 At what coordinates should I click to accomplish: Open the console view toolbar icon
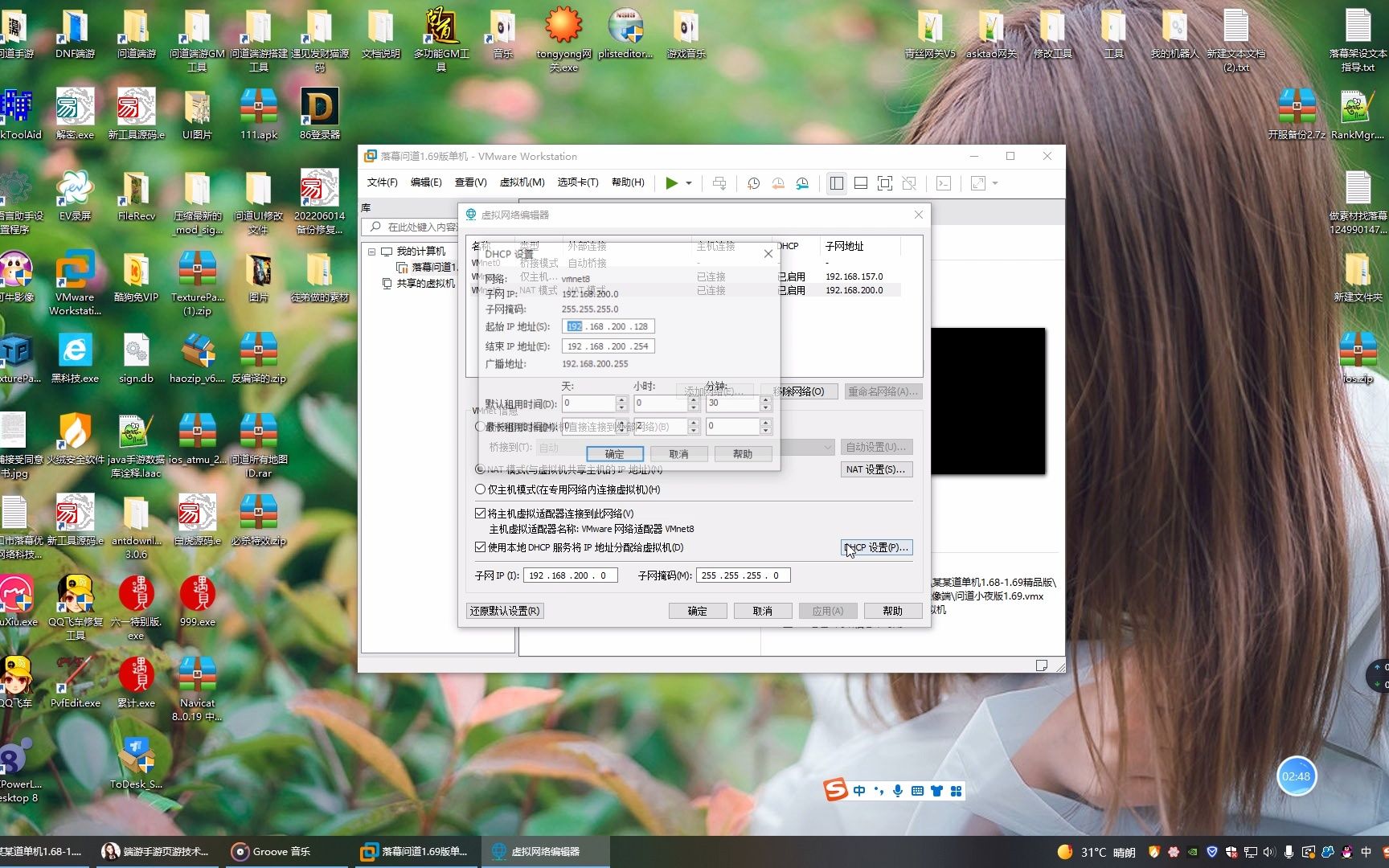944,183
